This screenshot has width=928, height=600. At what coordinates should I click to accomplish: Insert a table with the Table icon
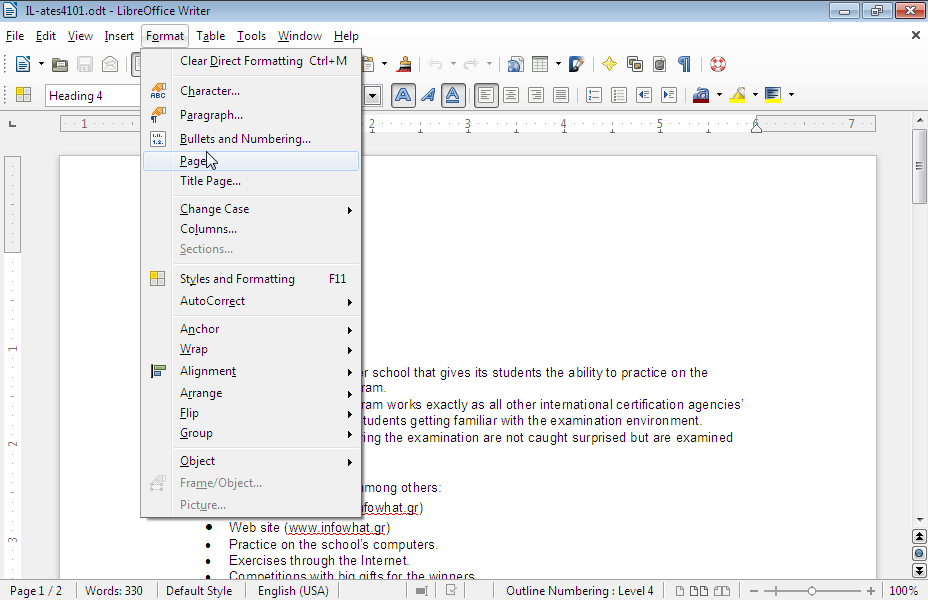point(540,64)
